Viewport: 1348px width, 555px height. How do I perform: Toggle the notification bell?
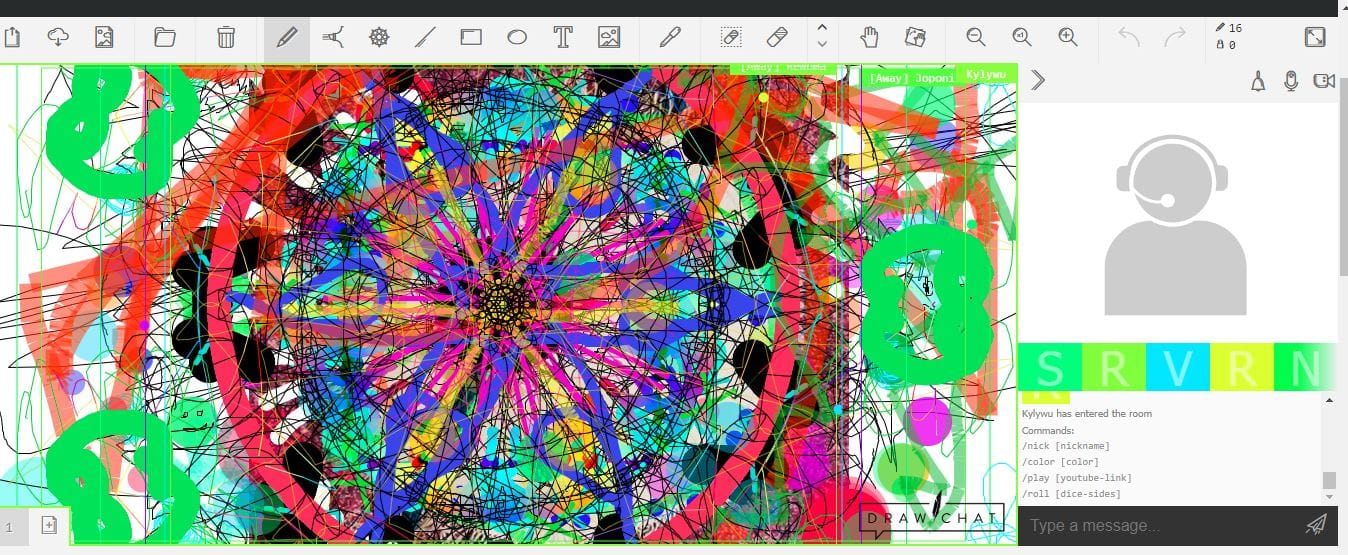pos(1258,81)
